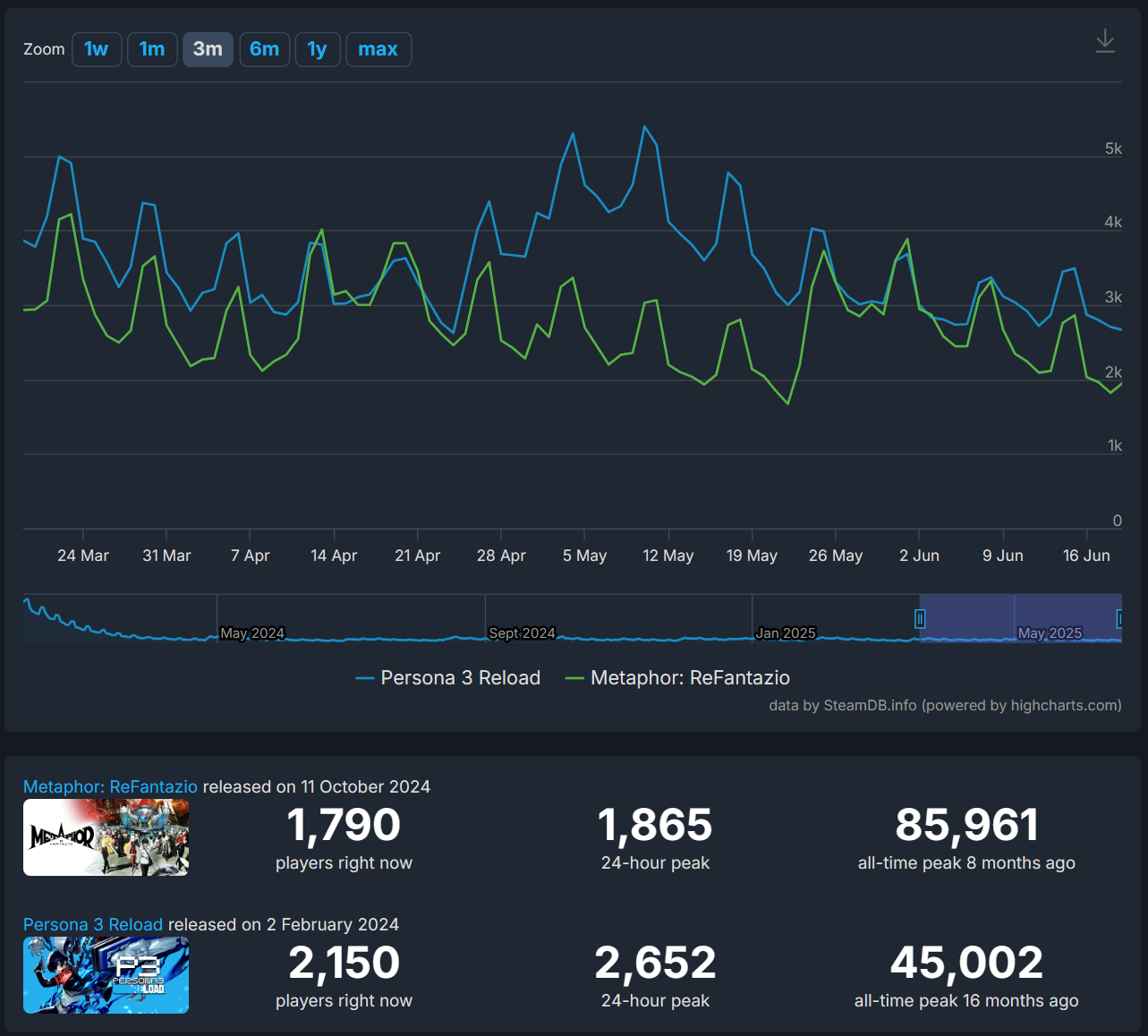Grab the left navigator range handle
Viewport: 1148px width, 1036px height.
tap(920, 618)
